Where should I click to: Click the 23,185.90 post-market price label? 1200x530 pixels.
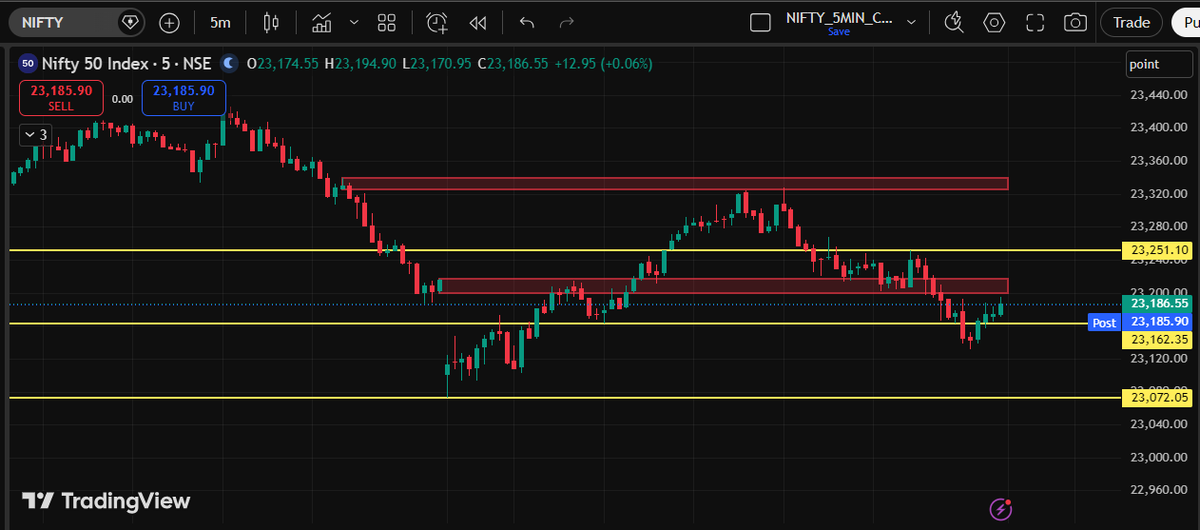click(1159, 322)
